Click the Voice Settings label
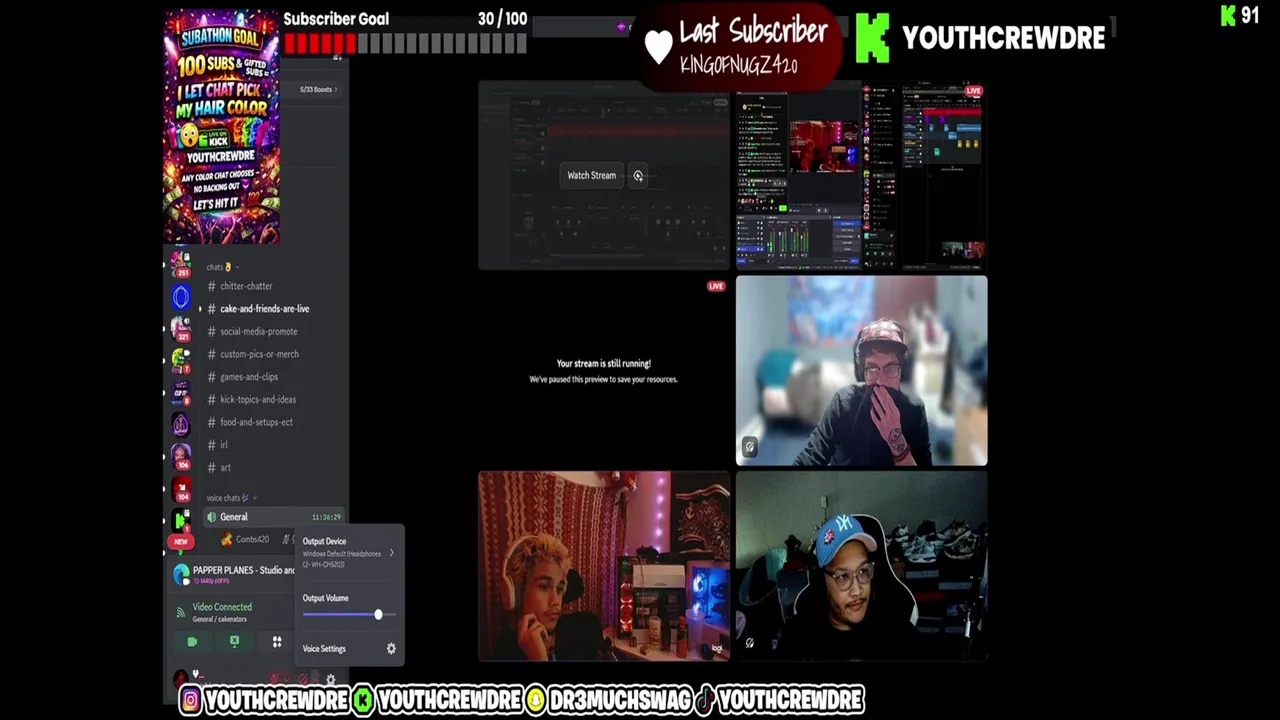 click(324, 649)
